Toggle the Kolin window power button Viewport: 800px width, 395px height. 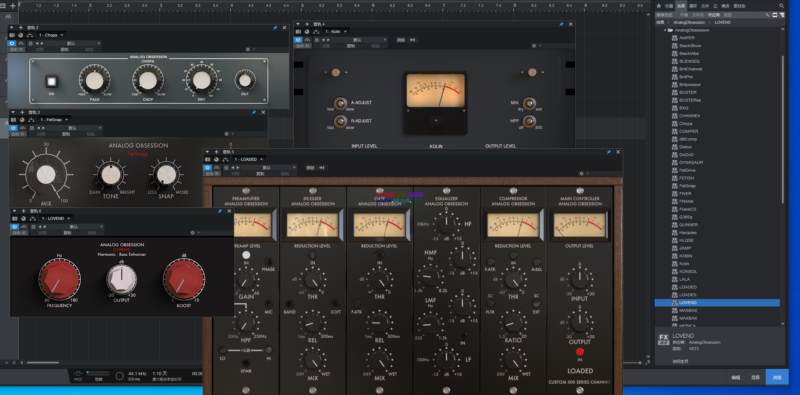pyautogui.click(x=298, y=39)
